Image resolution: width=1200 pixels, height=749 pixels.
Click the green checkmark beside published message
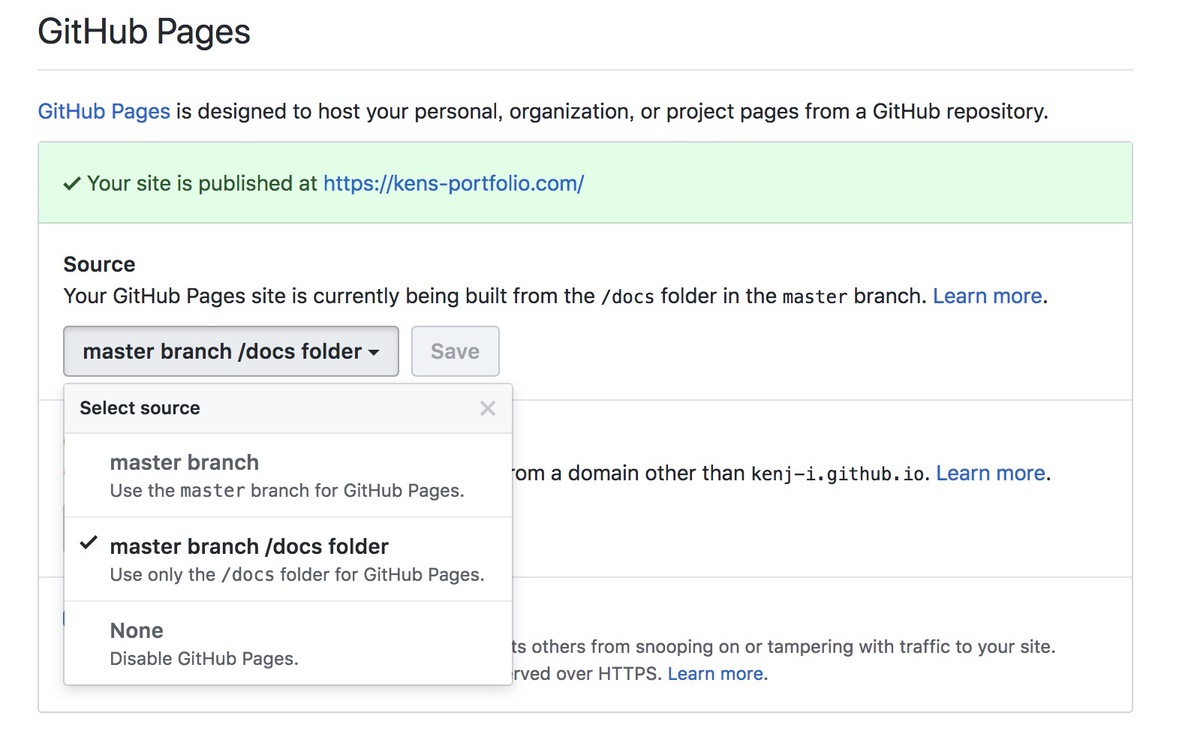(x=72, y=184)
